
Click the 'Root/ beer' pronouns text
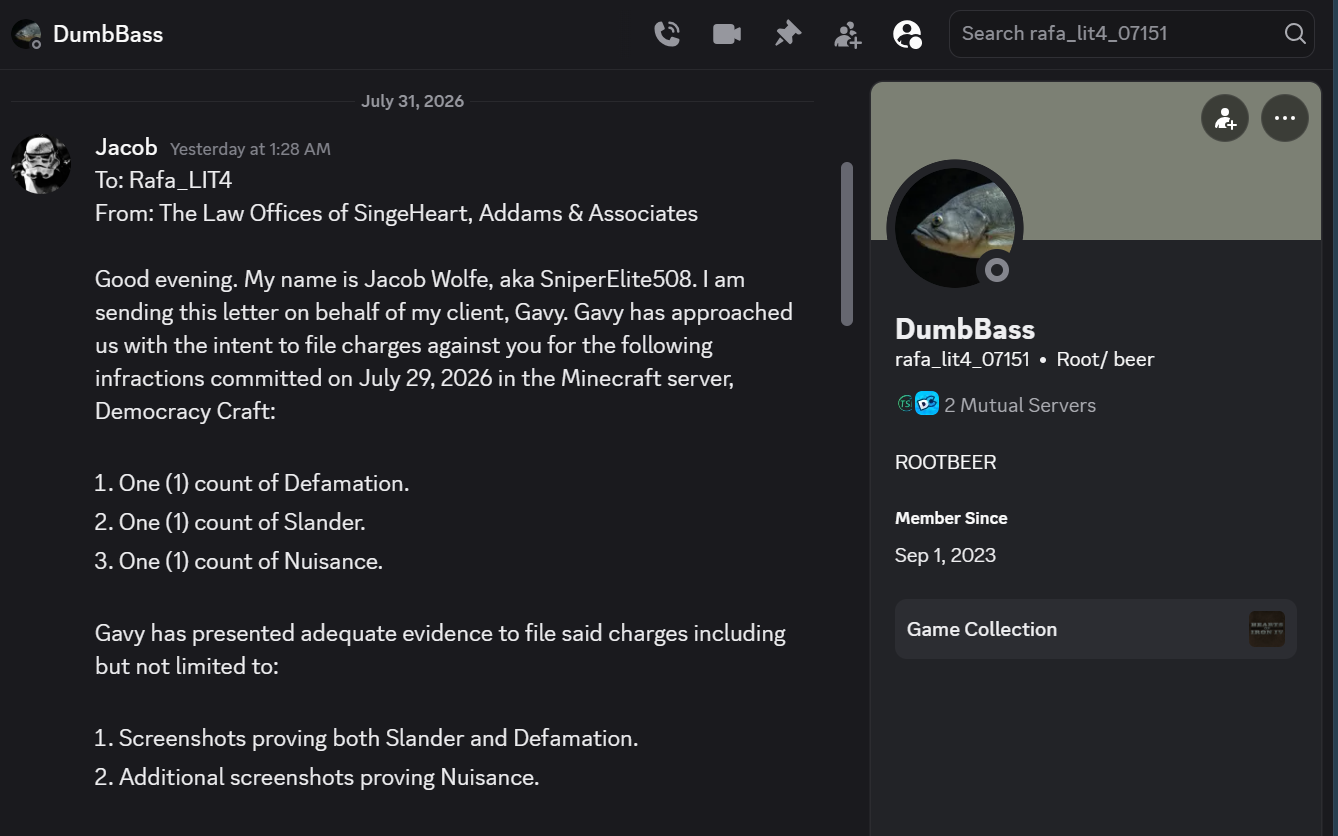[x=1105, y=359]
